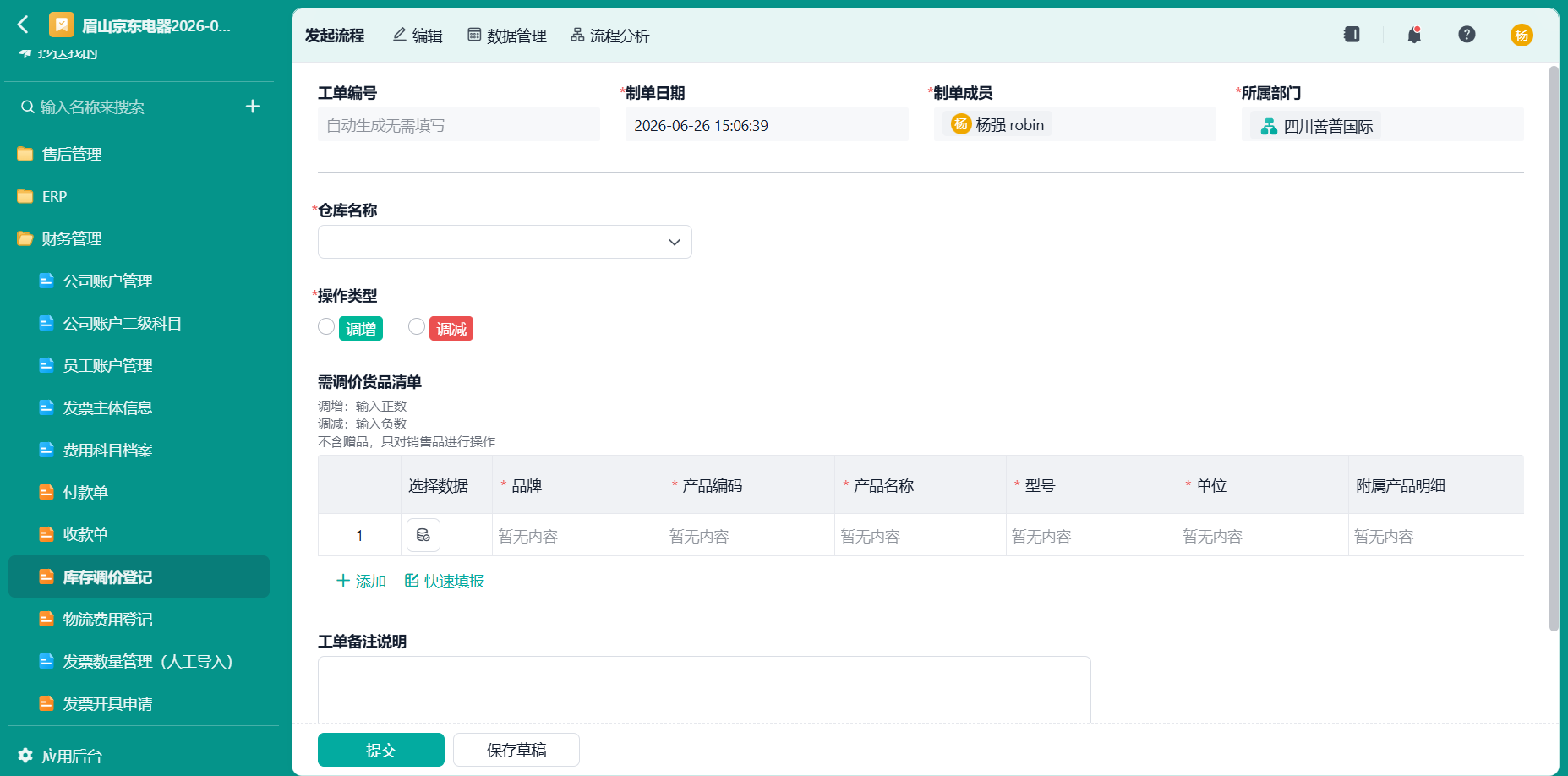
Task: Open 物流费用登记 workflow
Action: [139, 619]
